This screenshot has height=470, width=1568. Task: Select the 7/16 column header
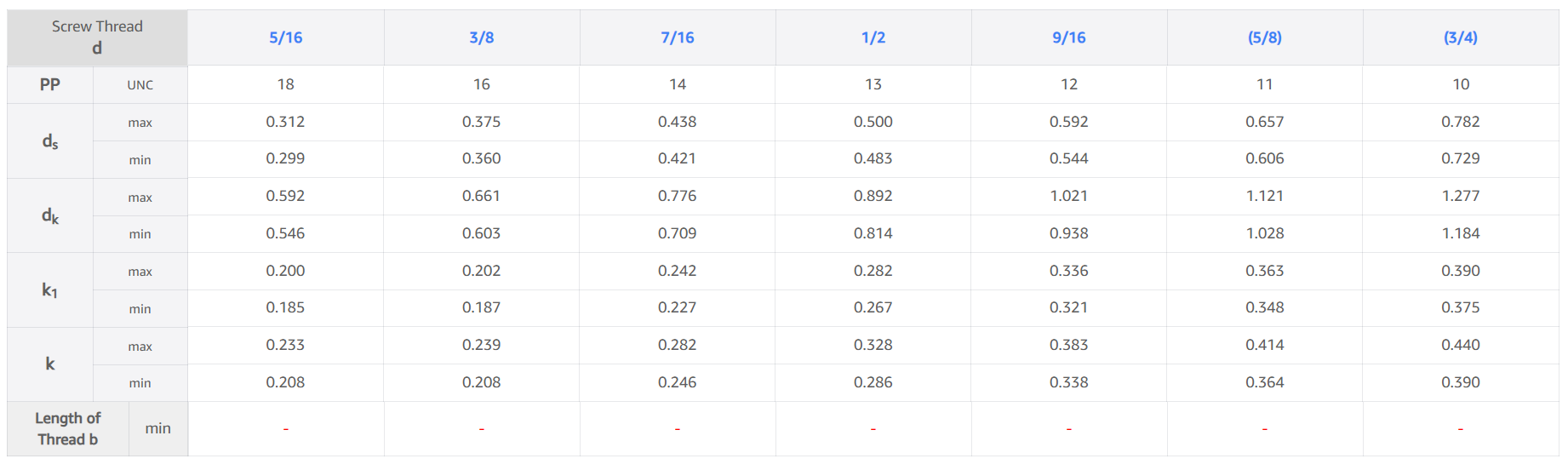(678, 37)
